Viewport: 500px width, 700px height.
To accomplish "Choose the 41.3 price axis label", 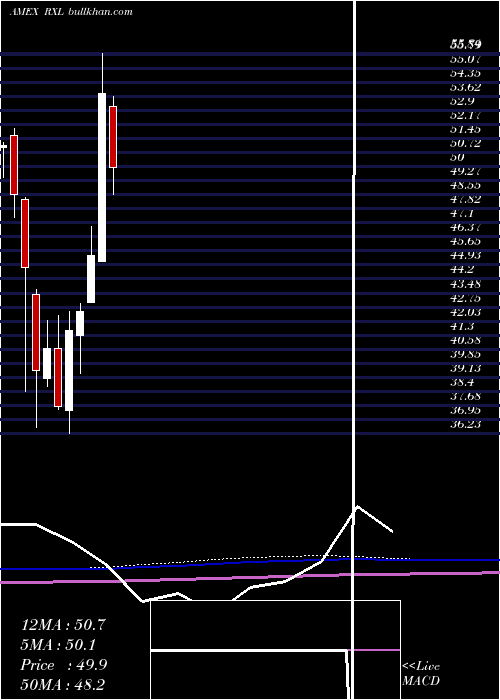I will tap(462, 326).
